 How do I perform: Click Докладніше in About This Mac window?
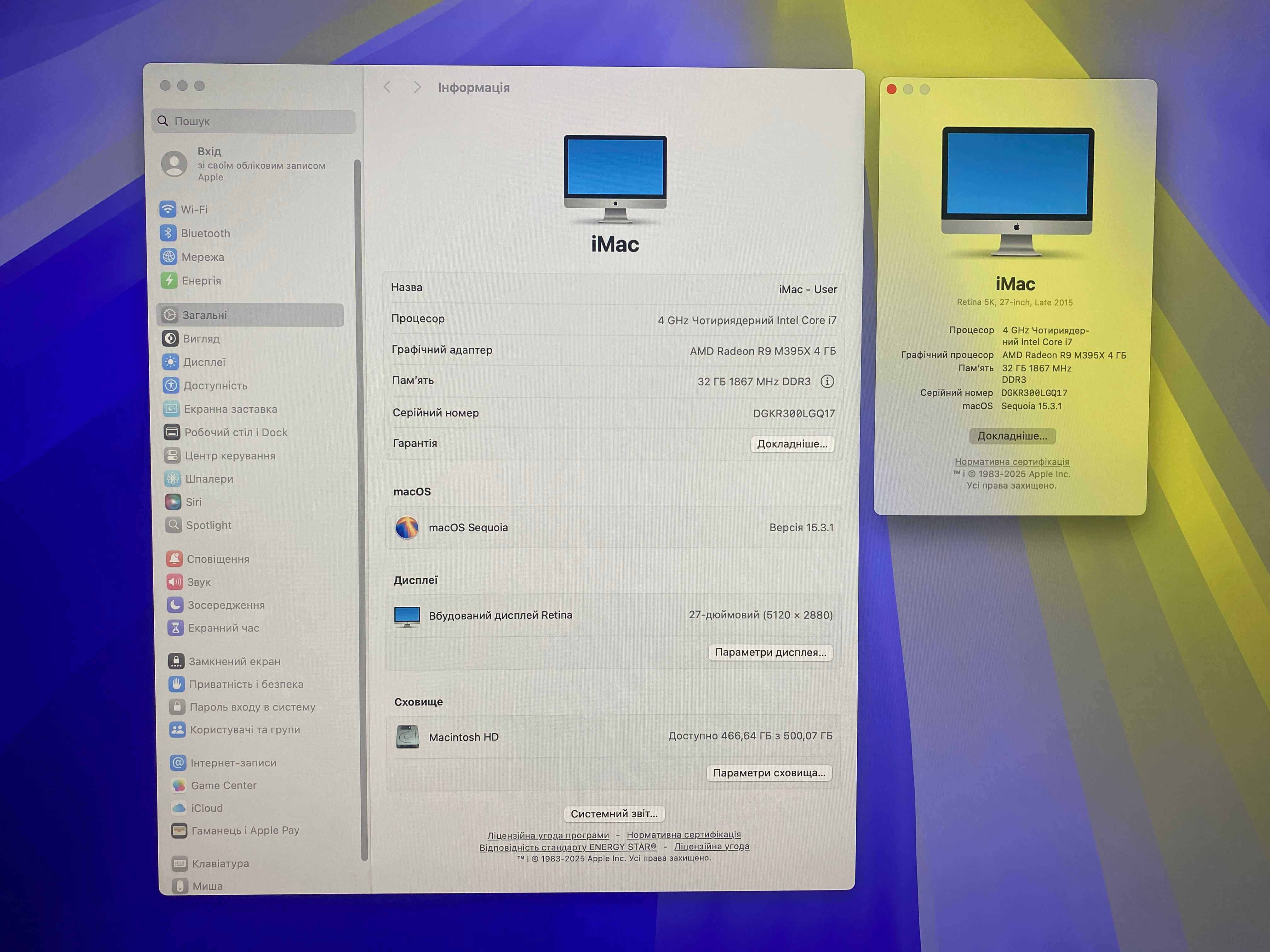coord(1012,435)
